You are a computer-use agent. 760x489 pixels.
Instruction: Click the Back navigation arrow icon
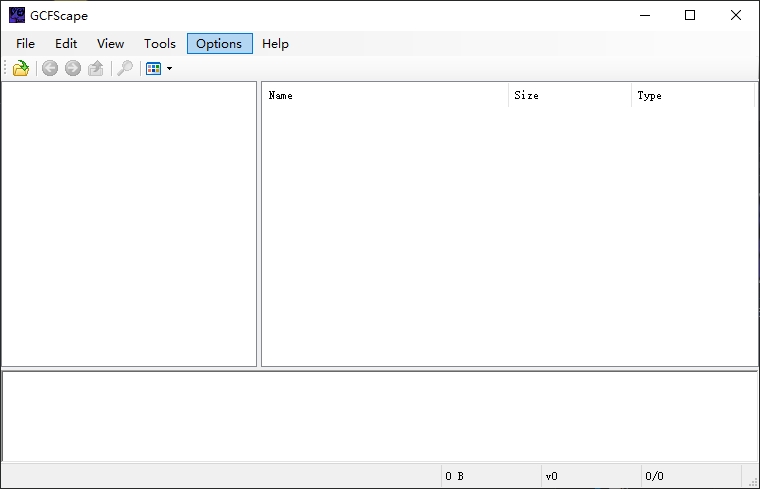pyautogui.click(x=50, y=68)
